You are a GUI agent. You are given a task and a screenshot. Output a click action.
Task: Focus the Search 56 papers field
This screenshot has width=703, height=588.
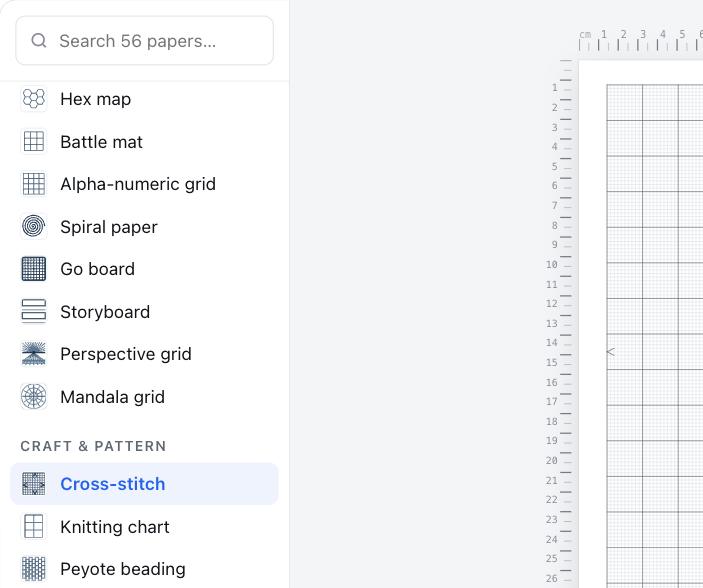pos(144,40)
